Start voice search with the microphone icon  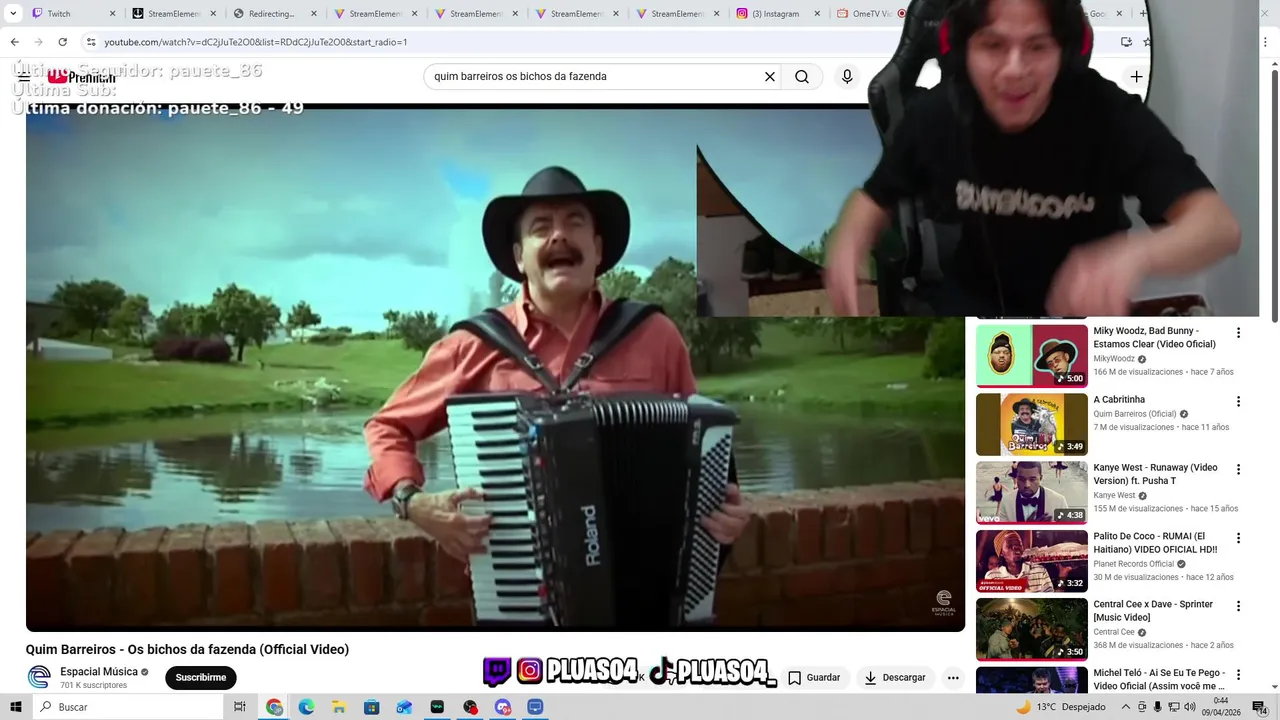[x=847, y=77]
